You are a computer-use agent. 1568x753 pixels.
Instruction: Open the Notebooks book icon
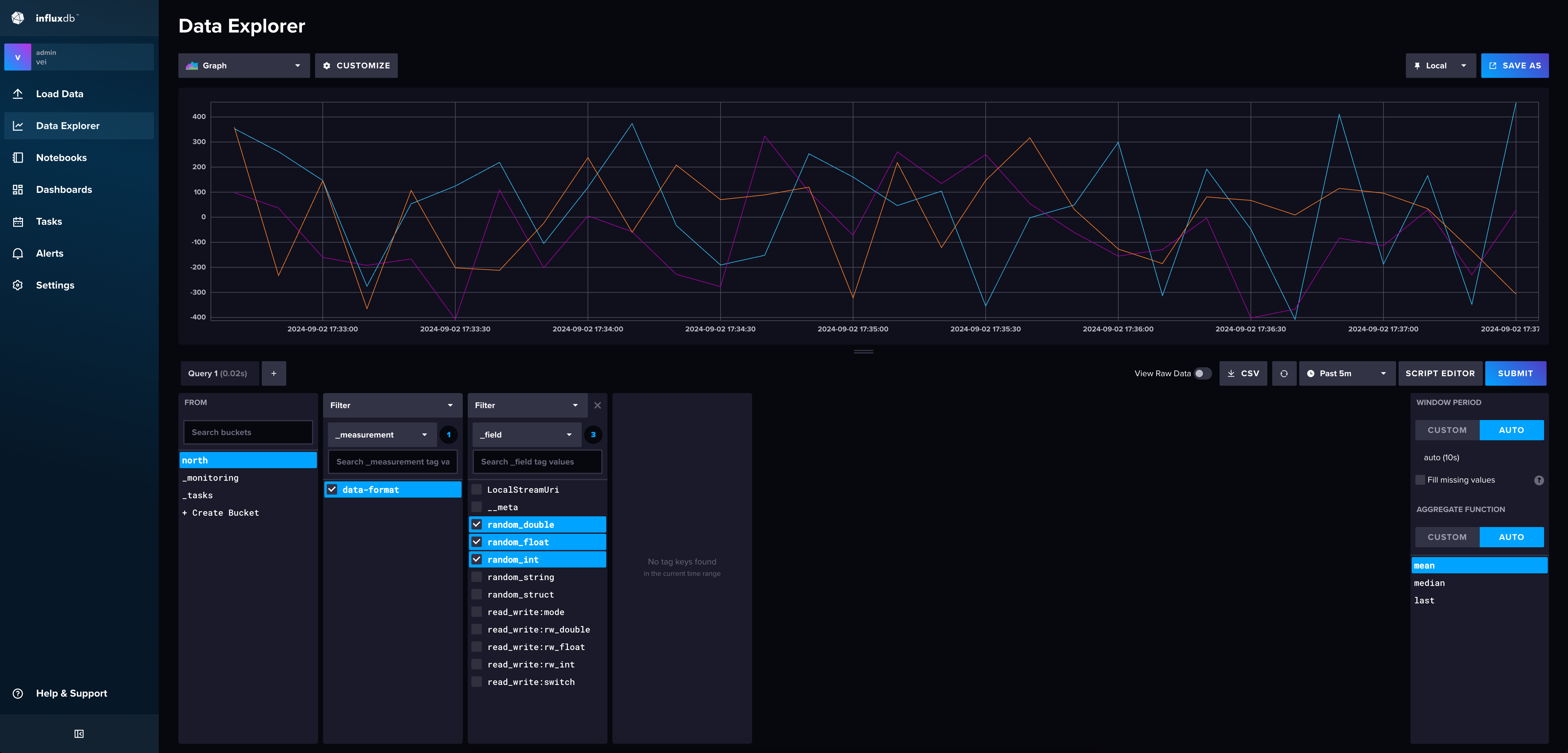18,158
